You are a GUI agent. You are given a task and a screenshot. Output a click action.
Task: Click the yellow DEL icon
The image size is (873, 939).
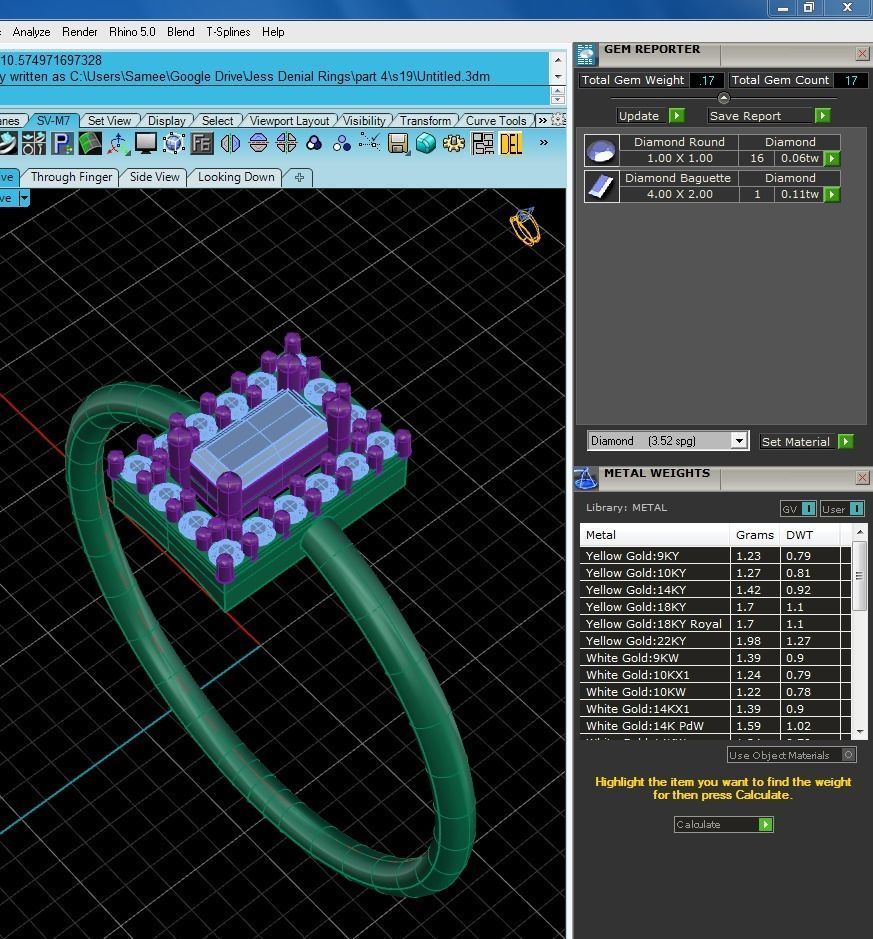click(x=511, y=144)
